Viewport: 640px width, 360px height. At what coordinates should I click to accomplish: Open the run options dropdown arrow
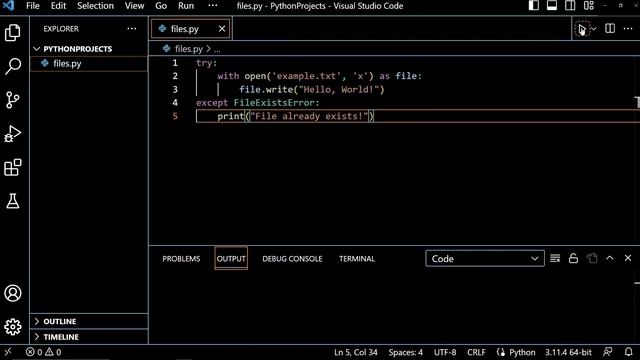pyautogui.click(x=594, y=29)
